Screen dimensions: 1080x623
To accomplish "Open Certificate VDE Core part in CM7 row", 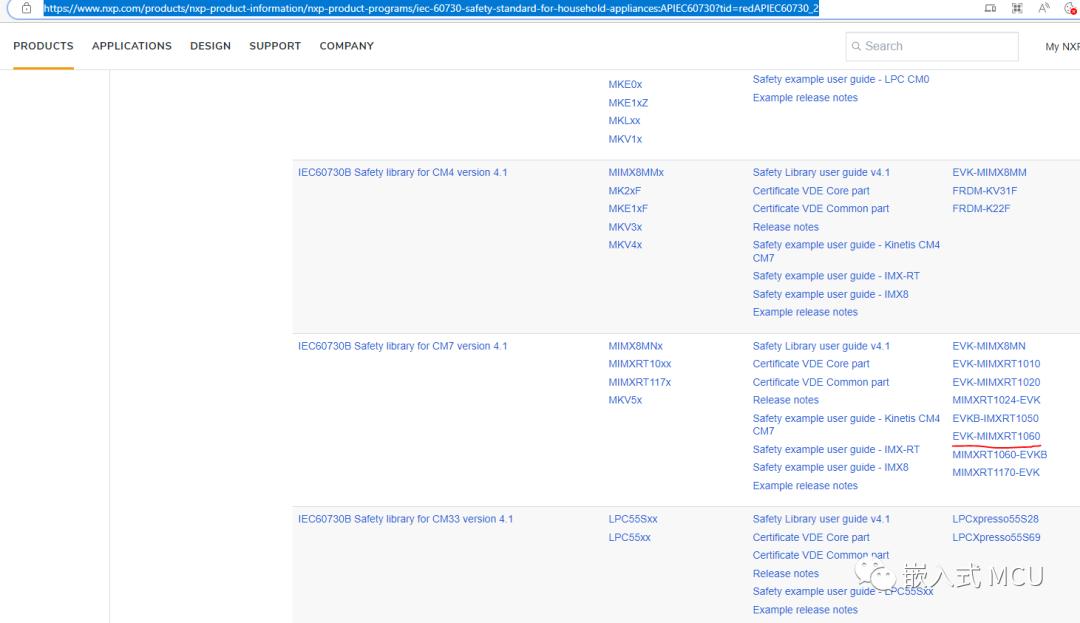I will pos(811,363).
